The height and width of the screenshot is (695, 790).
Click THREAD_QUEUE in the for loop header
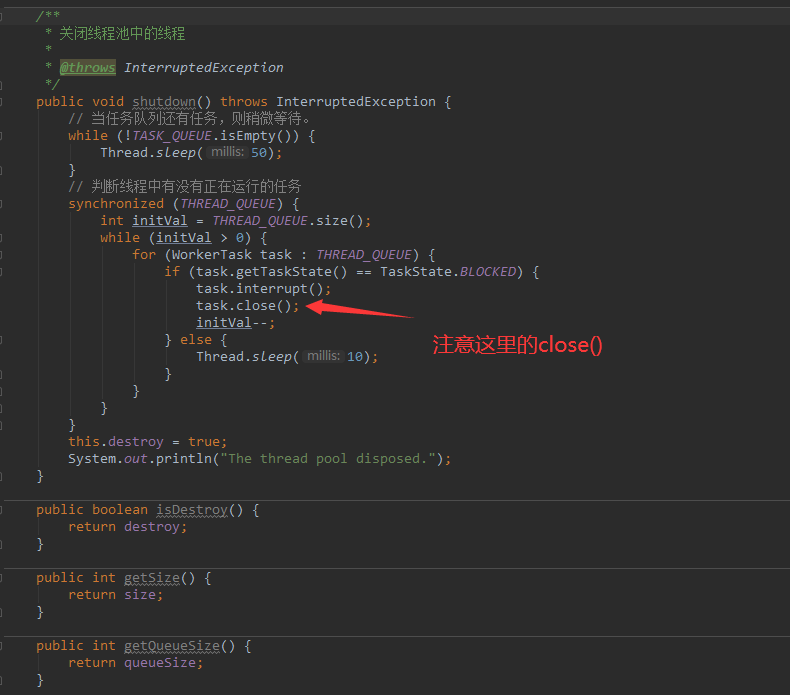(364, 255)
